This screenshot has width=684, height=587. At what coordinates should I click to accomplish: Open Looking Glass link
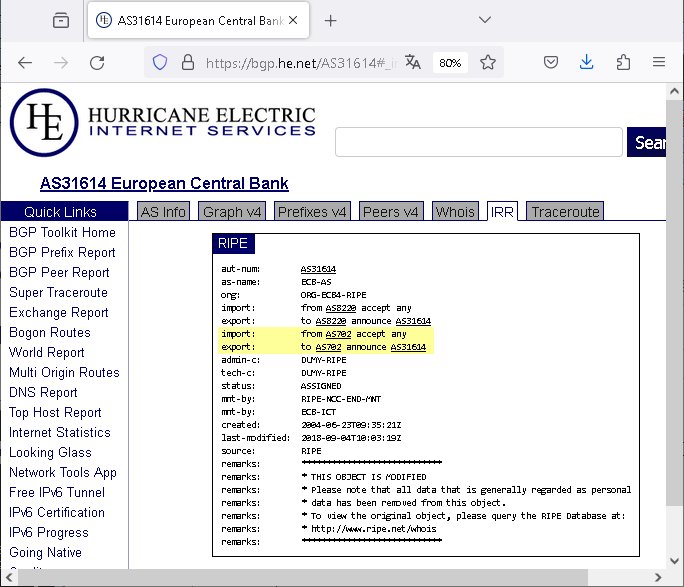pyautogui.click(x=50, y=453)
